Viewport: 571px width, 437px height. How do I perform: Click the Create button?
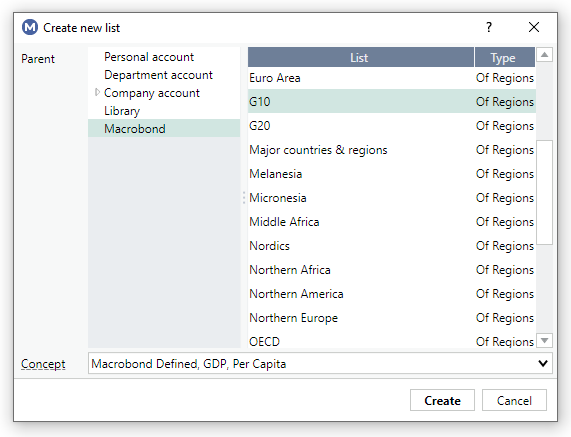[442, 400]
